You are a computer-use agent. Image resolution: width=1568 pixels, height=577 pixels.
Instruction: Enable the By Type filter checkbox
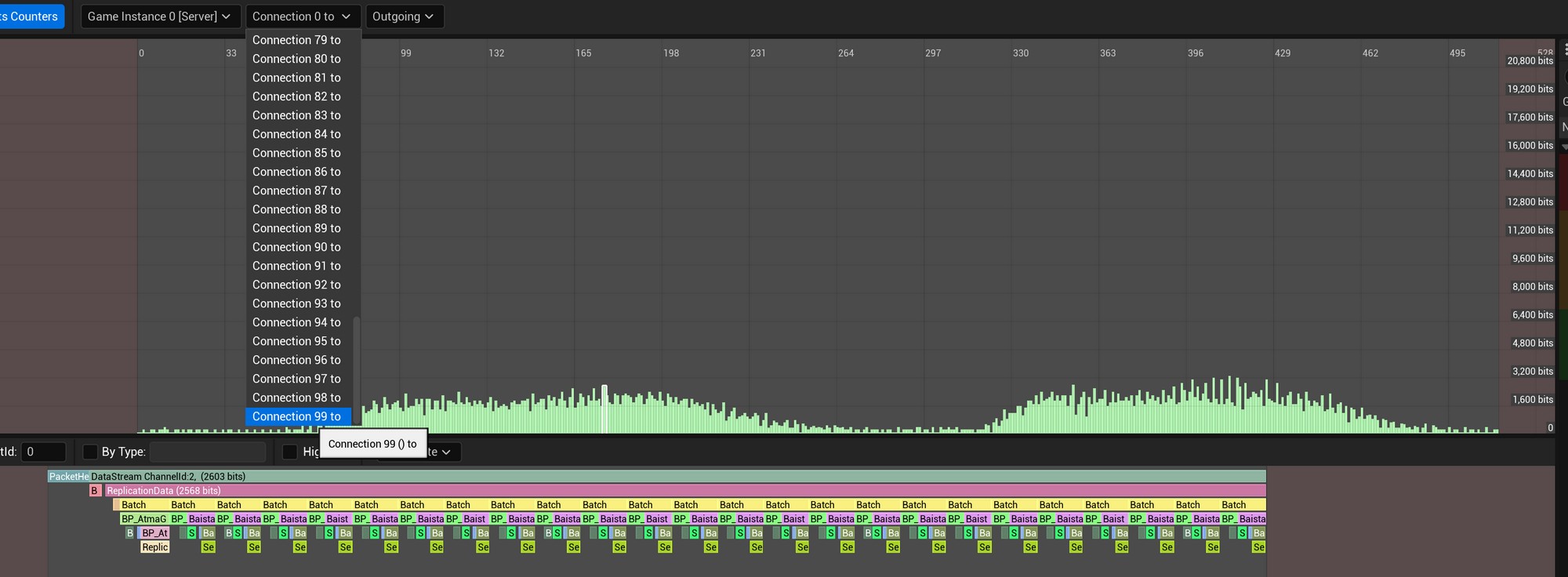click(x=90, y=452)
